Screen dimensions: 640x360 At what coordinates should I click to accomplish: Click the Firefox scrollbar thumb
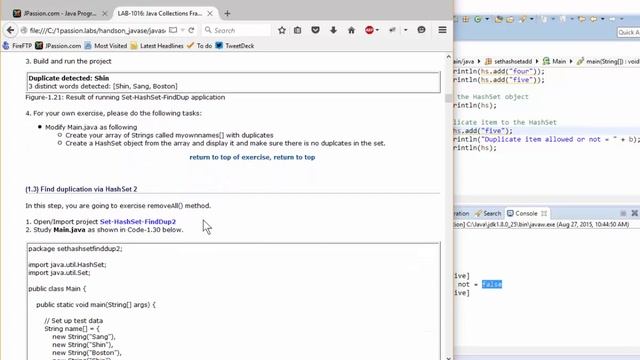coord(449,98)
